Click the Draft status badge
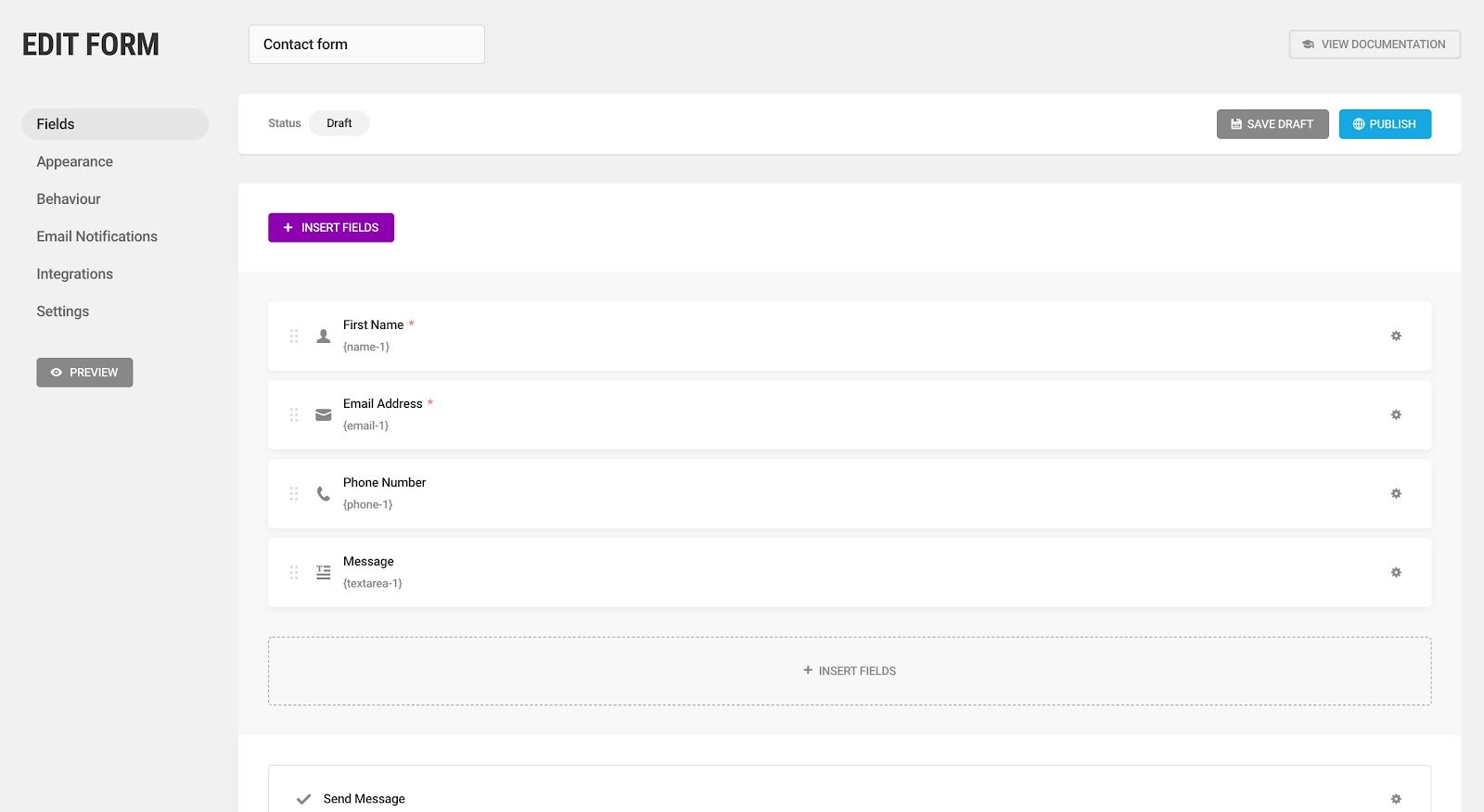The width and height of the screenshot is (1484, 812). pos(339,123)
